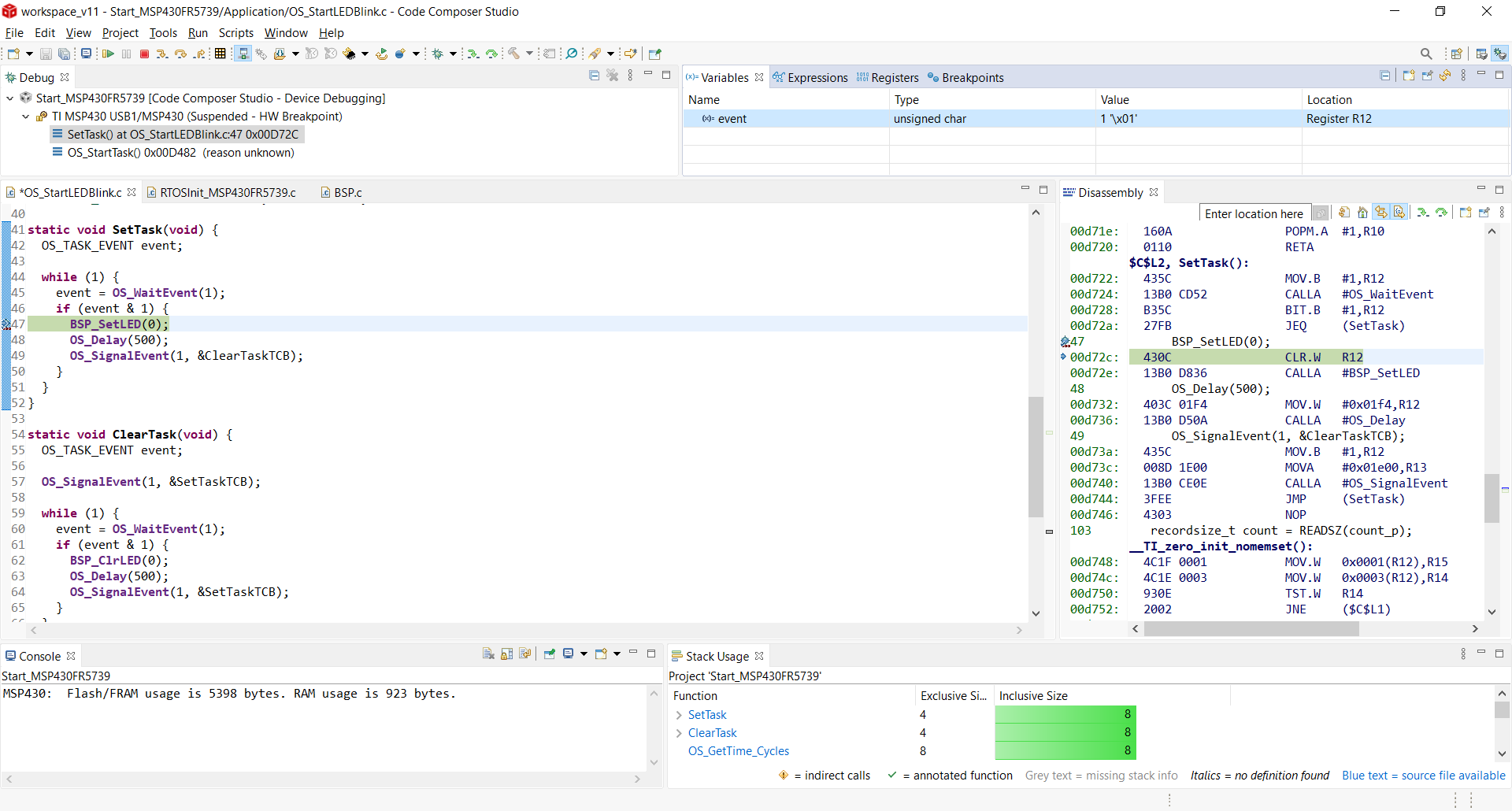
Task: Click the source editor vertical scrollbar thumb
Action: [1036, 457]
